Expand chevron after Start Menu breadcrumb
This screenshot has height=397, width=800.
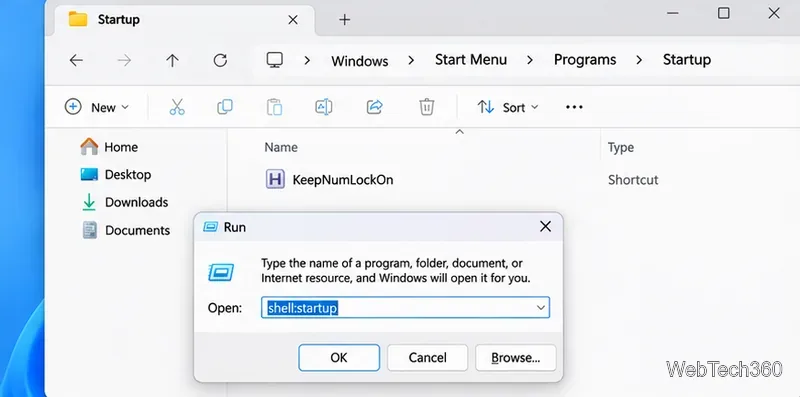(x=530, y=60)
